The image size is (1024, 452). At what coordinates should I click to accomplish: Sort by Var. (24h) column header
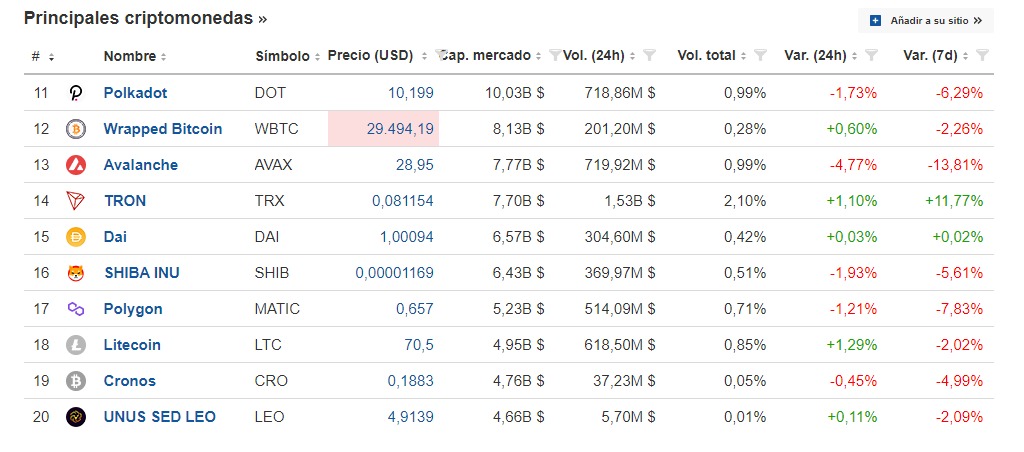point(822,56)
